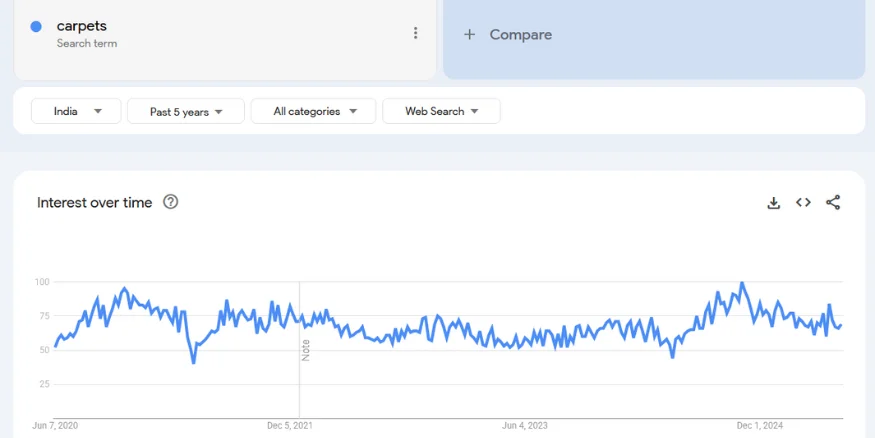
Task: Click the Interest over time heading
Action: (95, 203)
